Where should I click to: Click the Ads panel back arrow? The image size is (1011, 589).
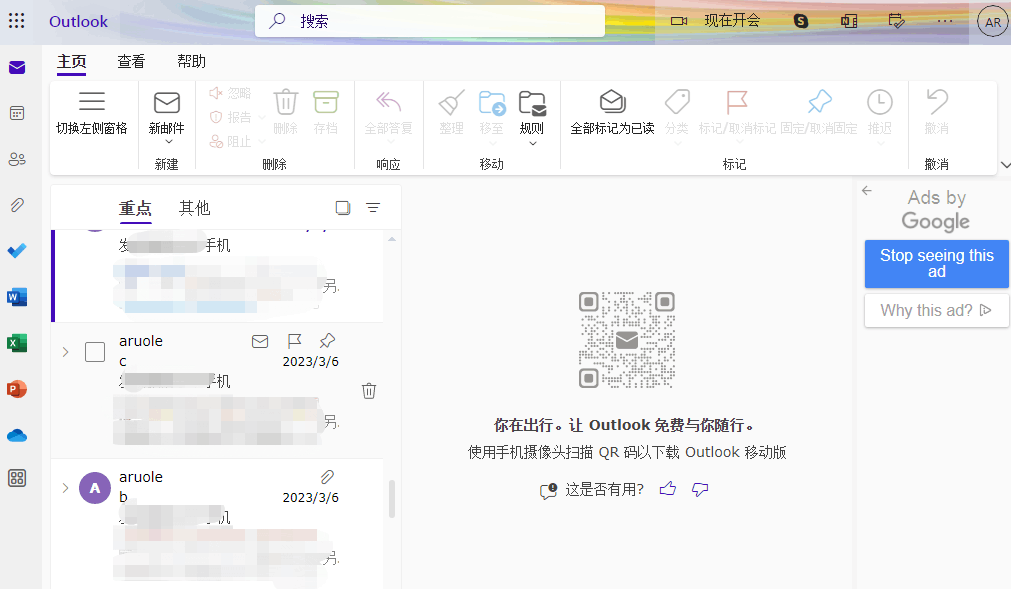coord(867,190)
